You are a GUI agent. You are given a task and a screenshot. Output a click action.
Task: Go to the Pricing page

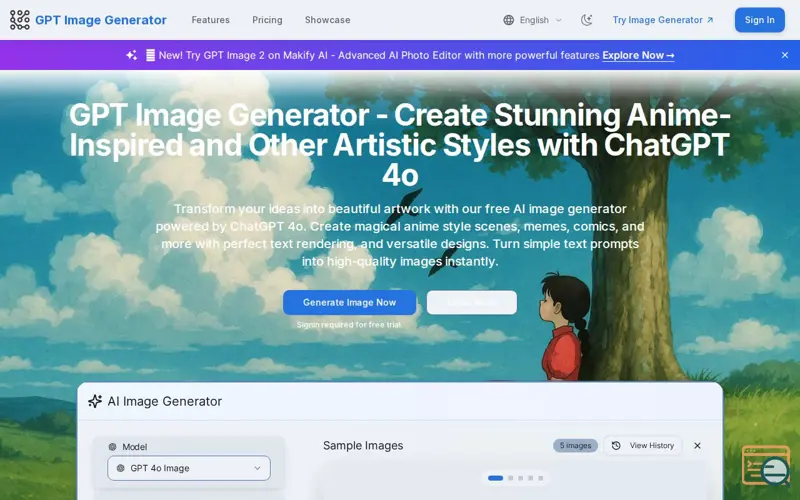pyautogui.click(x=267, y=20)
